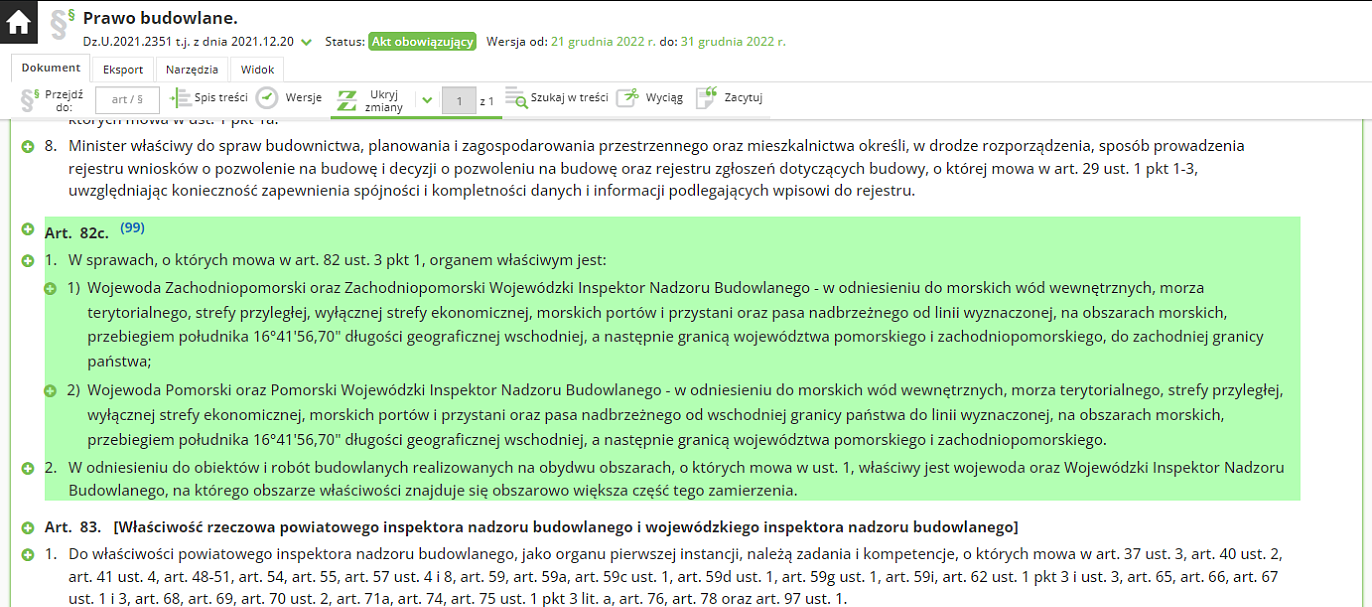This screenshot has height=607, width=1372.
Task: Click the Wyciąg scissors icon
Action: coord(627,98)
